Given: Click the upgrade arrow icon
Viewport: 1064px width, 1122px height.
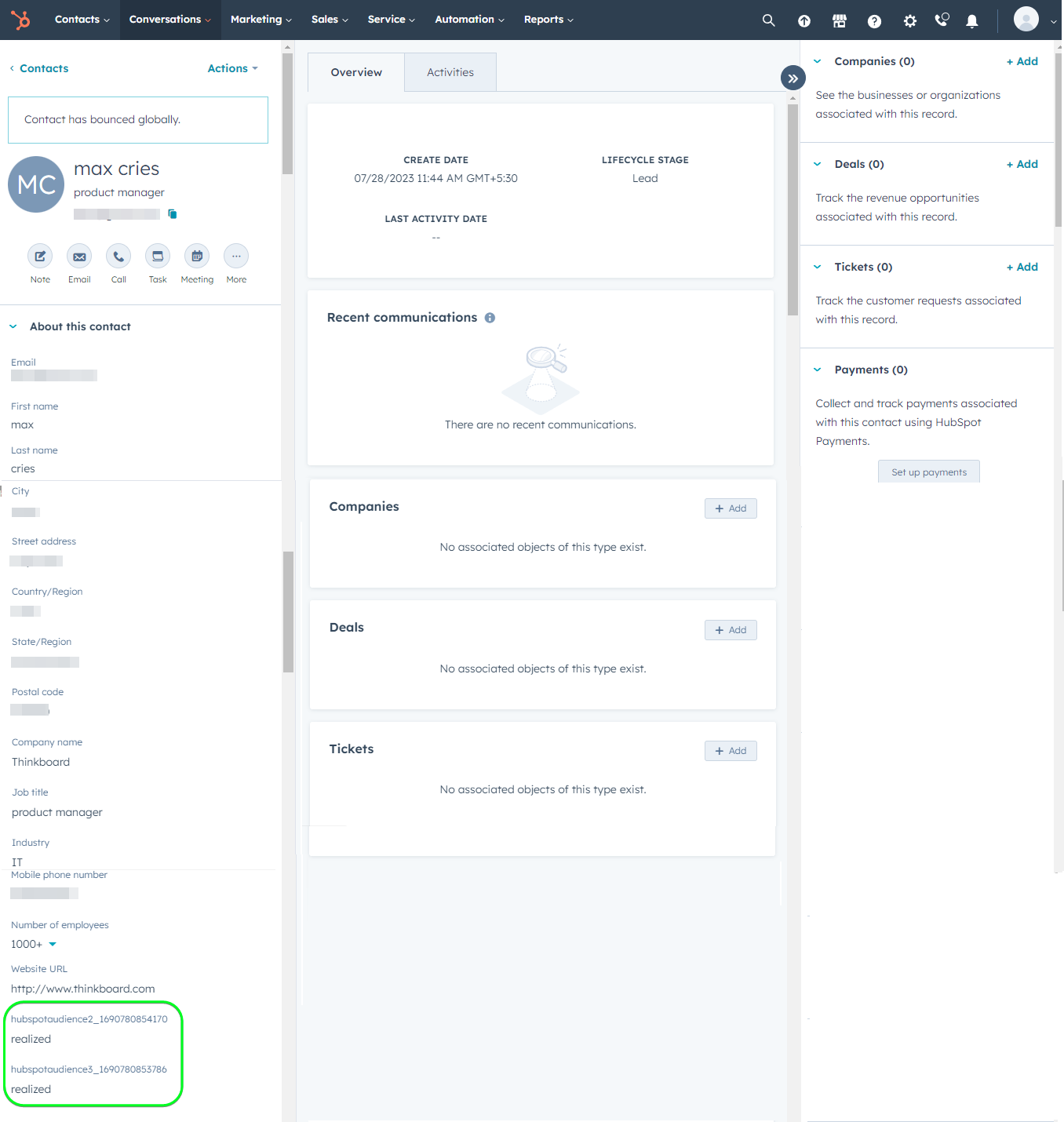Looking at the screenshot, I should pos(804,21).
